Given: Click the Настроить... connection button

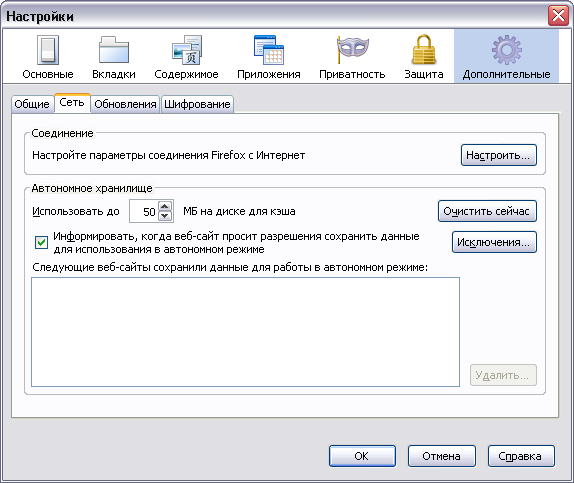Looking at the screenshot, I should pos(499,155).
